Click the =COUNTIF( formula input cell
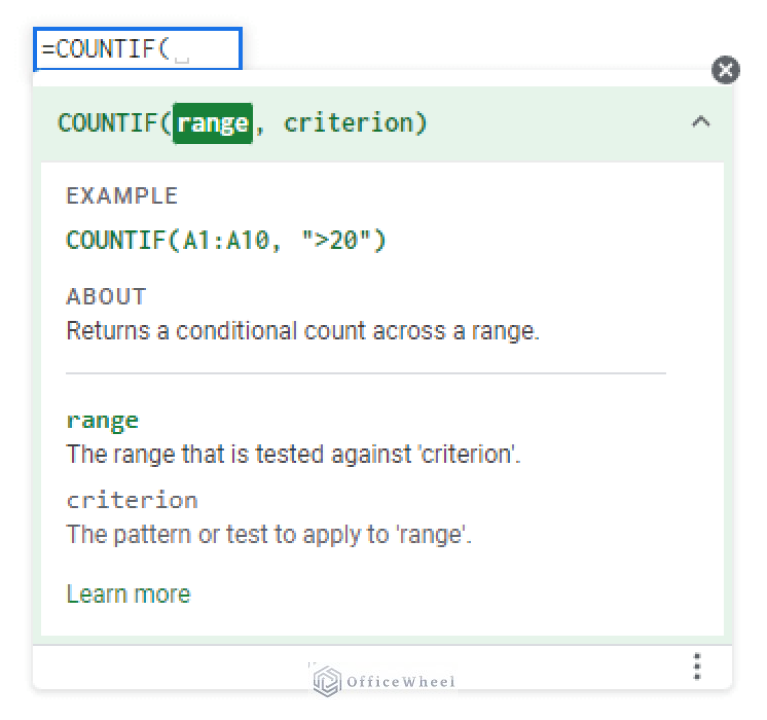The width and height of the screenshot is (767, 720). (137, 49)
